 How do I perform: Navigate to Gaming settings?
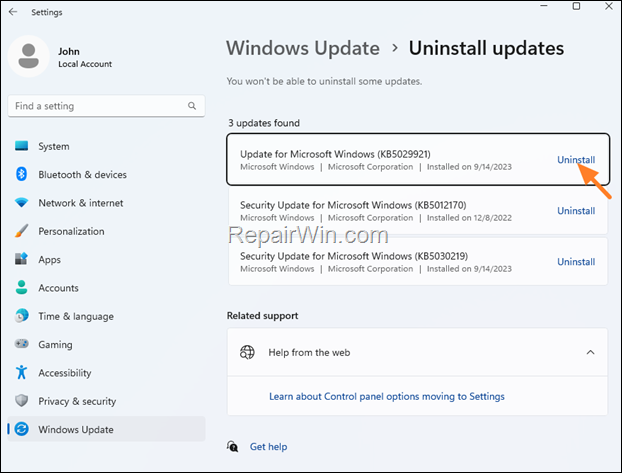click(x=106, y=344)
